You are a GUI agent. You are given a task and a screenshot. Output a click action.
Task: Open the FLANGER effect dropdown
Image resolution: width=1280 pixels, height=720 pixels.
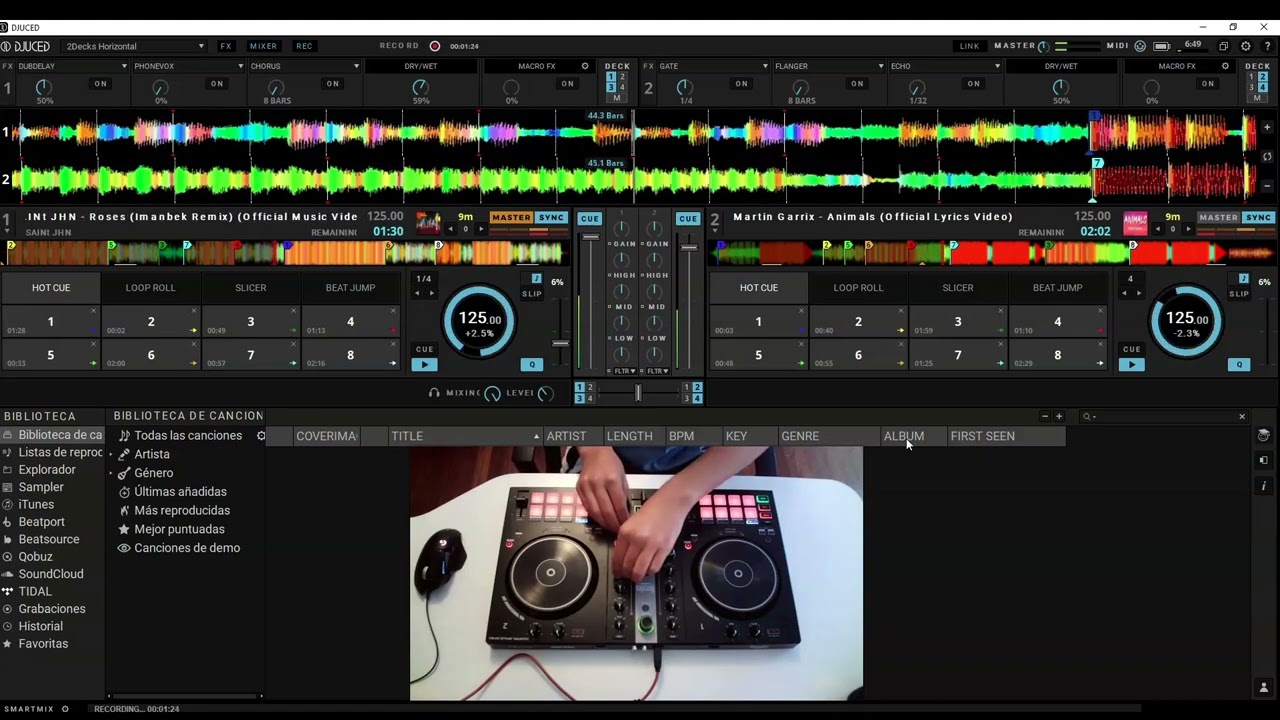pos(828,66)
